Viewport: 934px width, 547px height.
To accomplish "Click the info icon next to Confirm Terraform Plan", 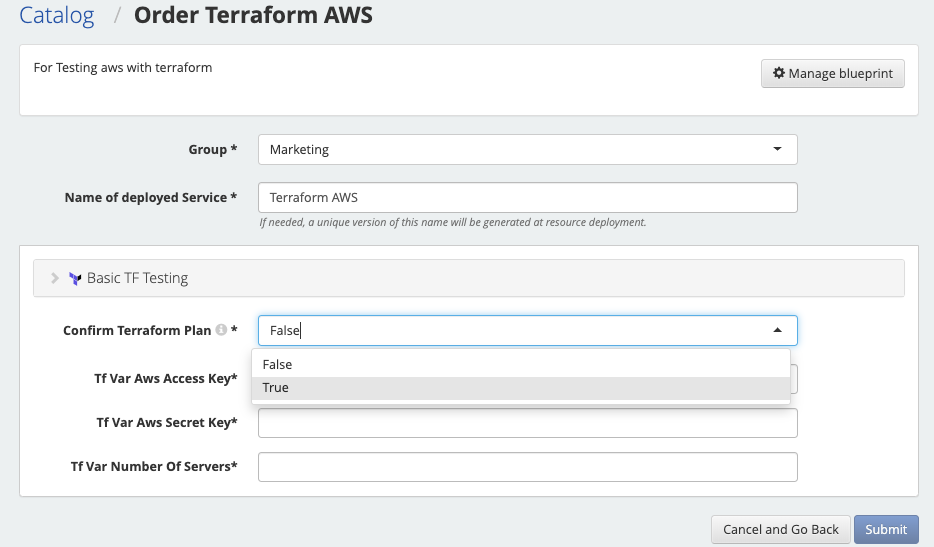I will (x=221, y=330).
